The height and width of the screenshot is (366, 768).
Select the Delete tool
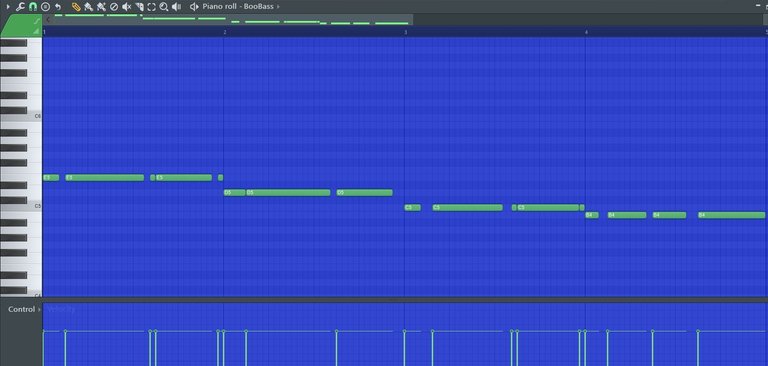click(x=114, y=7)
